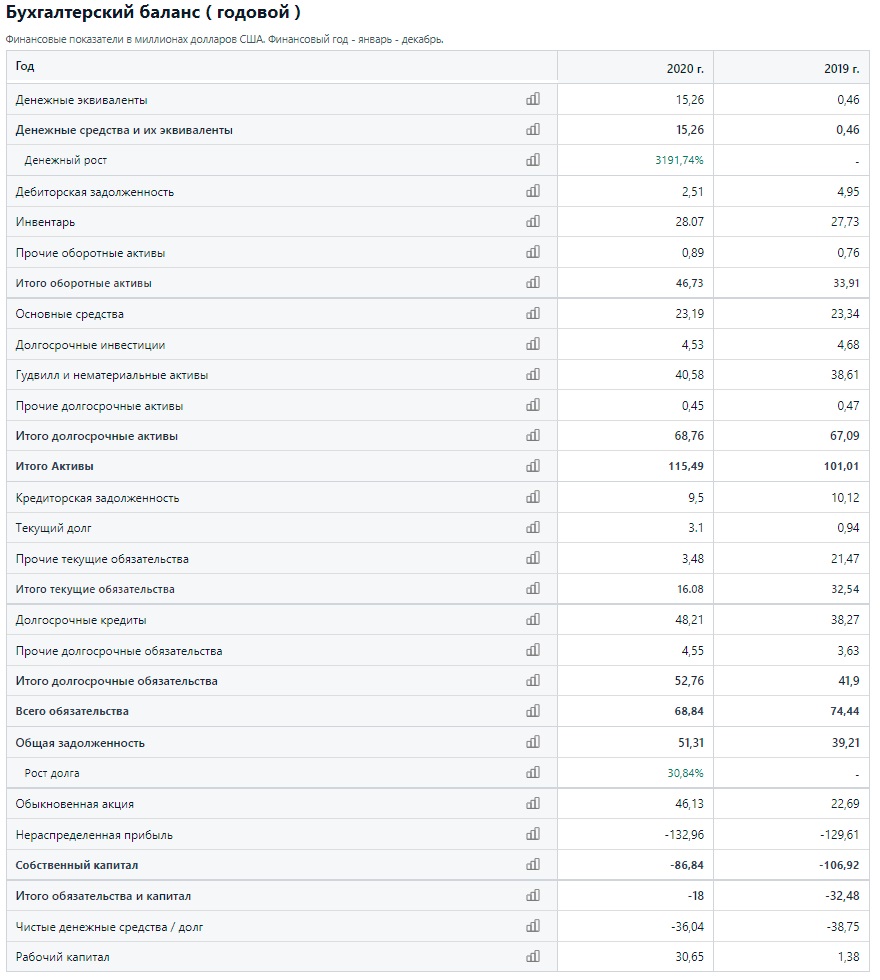Click the Общая задолженность row label
Image resolution: width=880 pixels, height=980 pixels.
[x=80, y=743]
